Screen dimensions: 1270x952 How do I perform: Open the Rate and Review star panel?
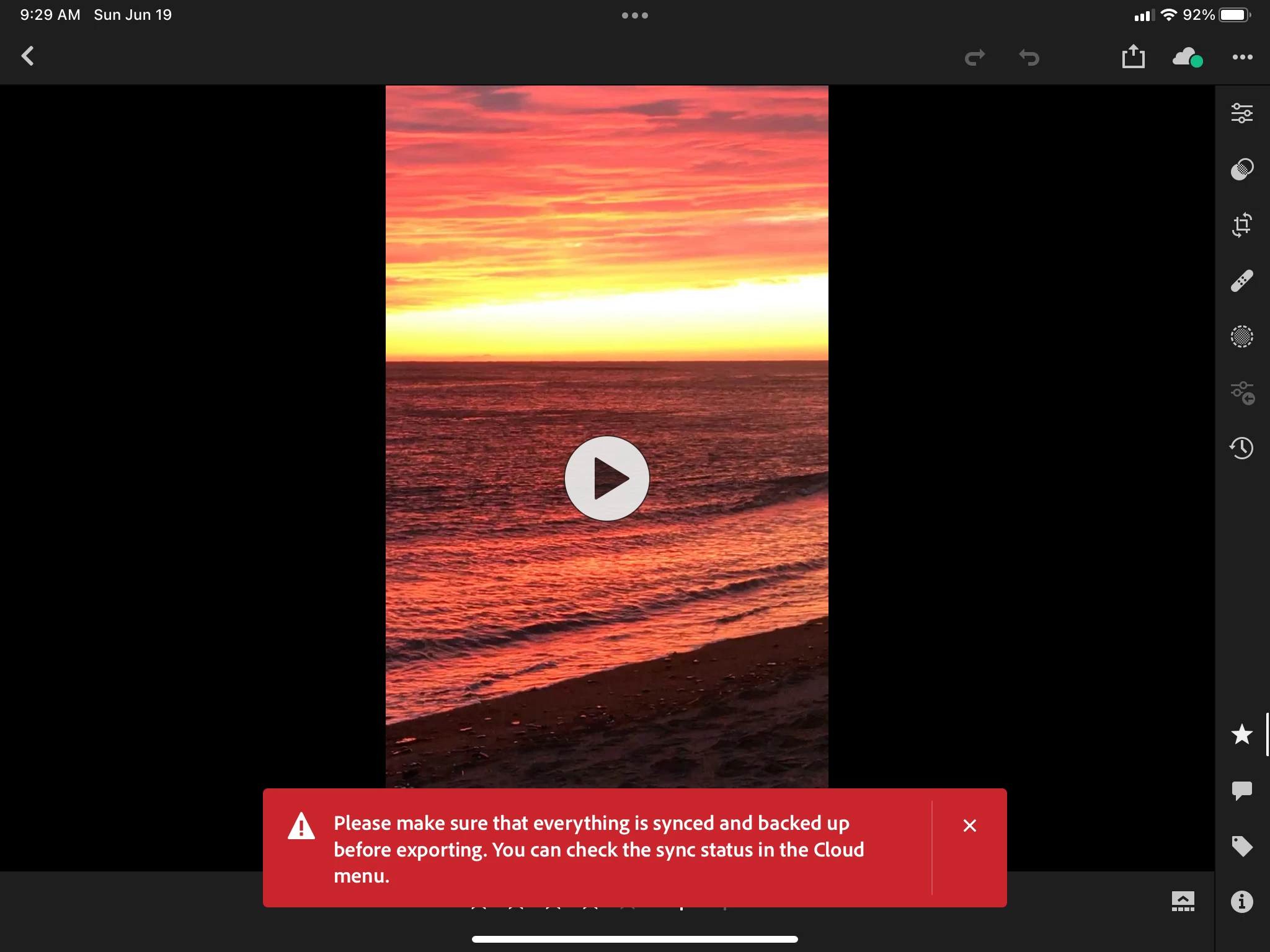click(x=1241, y=734)
